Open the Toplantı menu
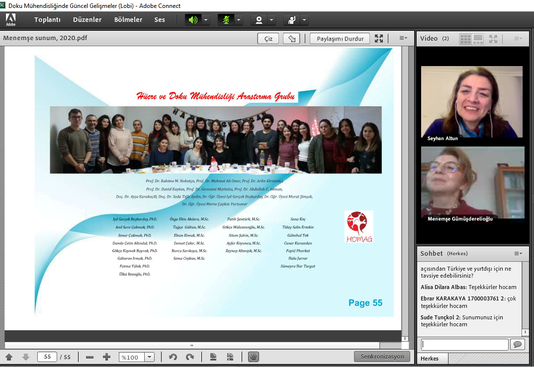 point(47,20)
